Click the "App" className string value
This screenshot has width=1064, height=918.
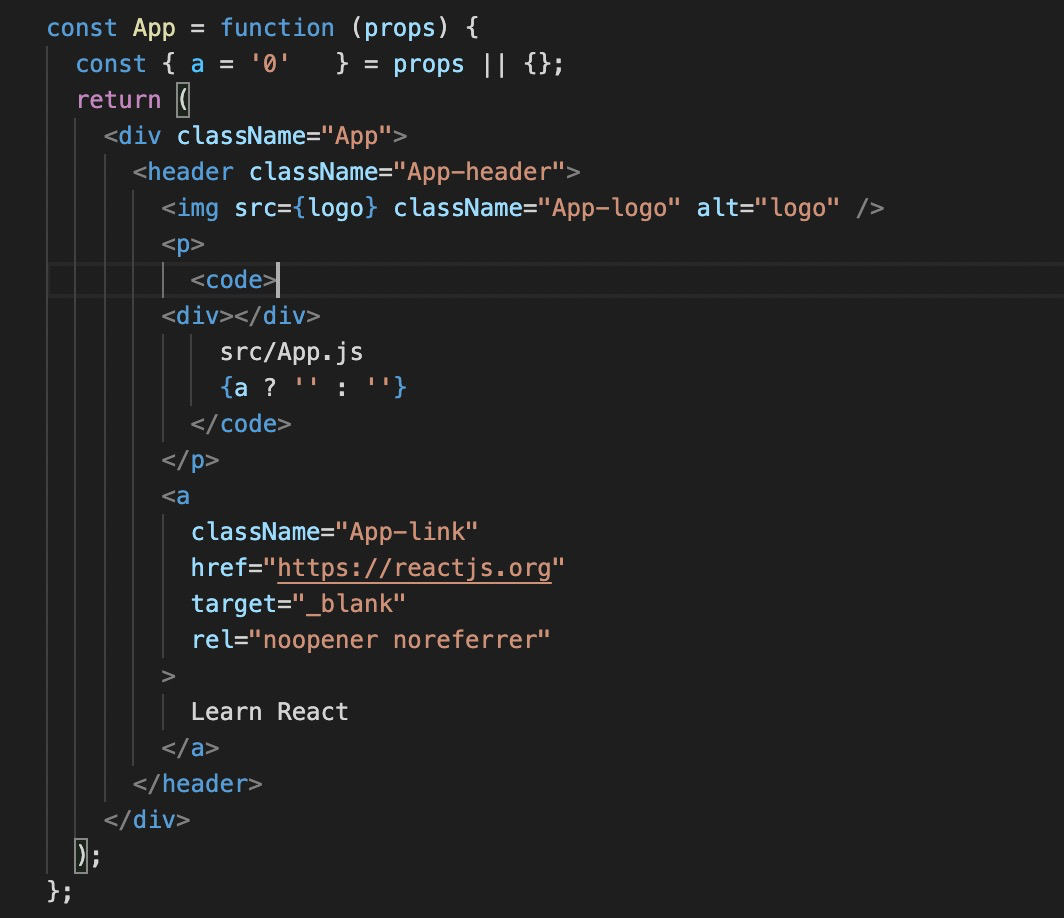[x=356, y=136]
